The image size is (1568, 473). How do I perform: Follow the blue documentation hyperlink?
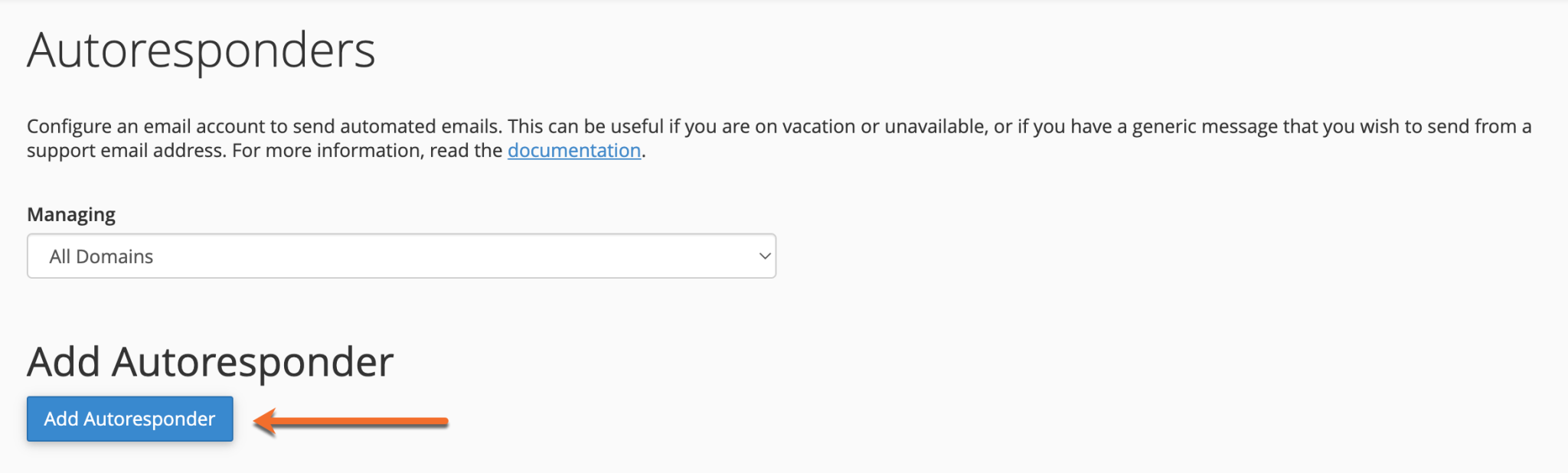pyautogui.click(x=573, y=150)
